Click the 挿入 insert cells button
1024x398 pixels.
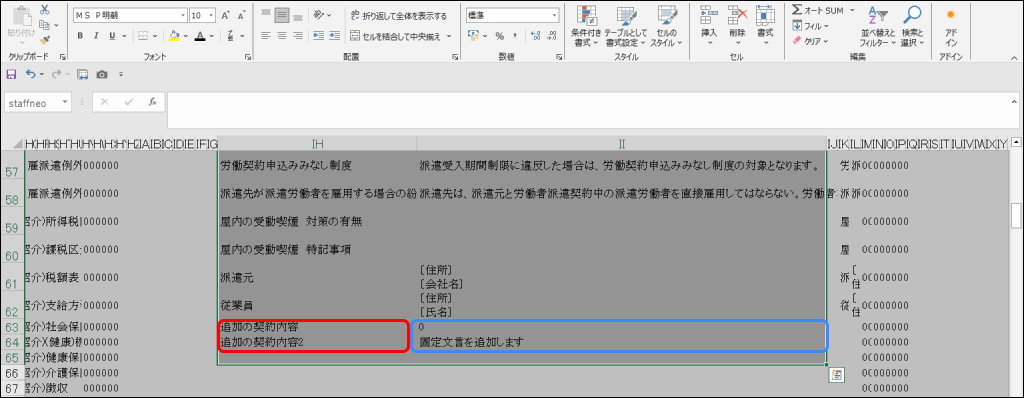(x=709, y=26)
